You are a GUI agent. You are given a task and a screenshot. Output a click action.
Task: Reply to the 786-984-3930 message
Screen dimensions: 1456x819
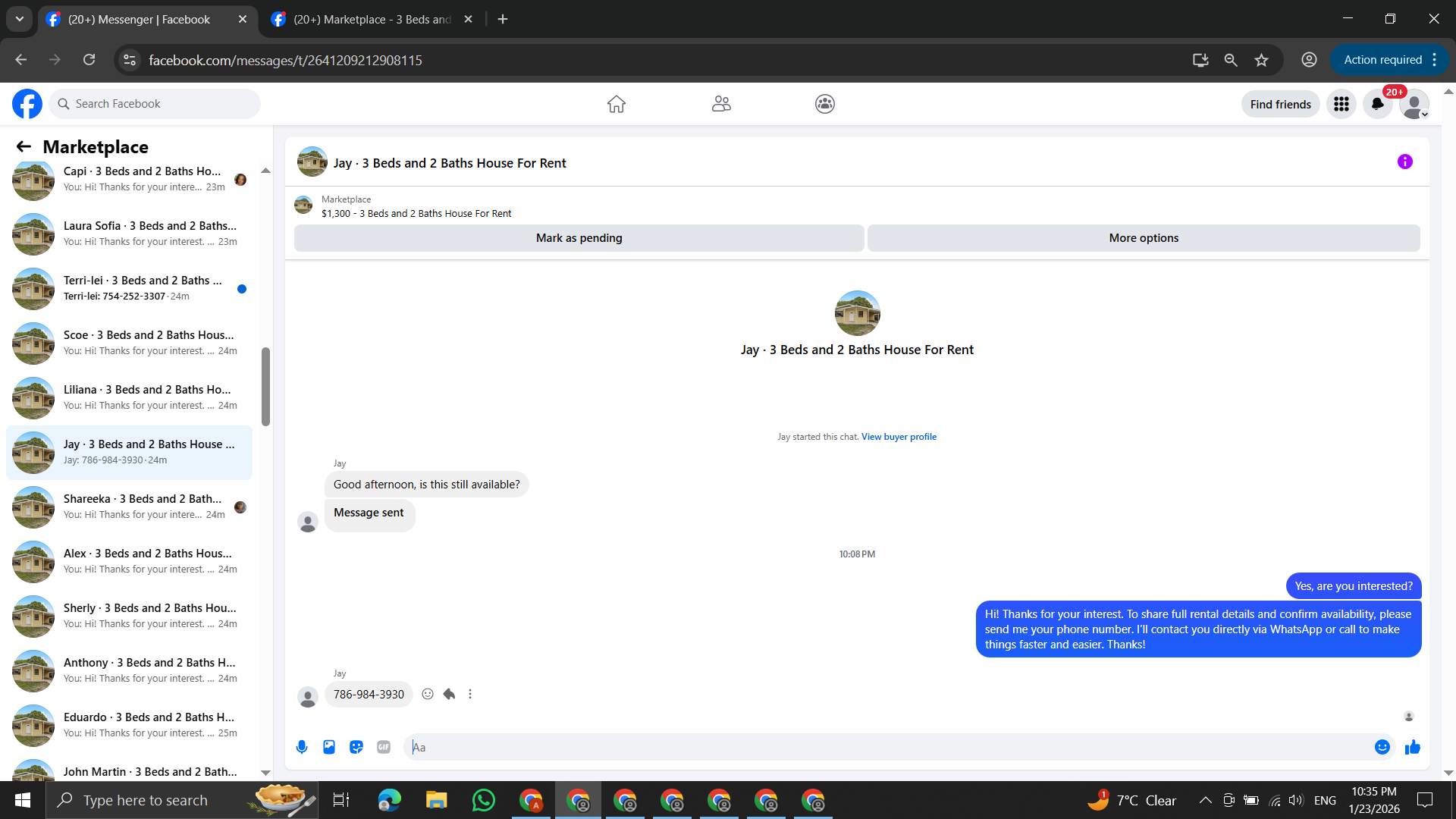[449, 694]
